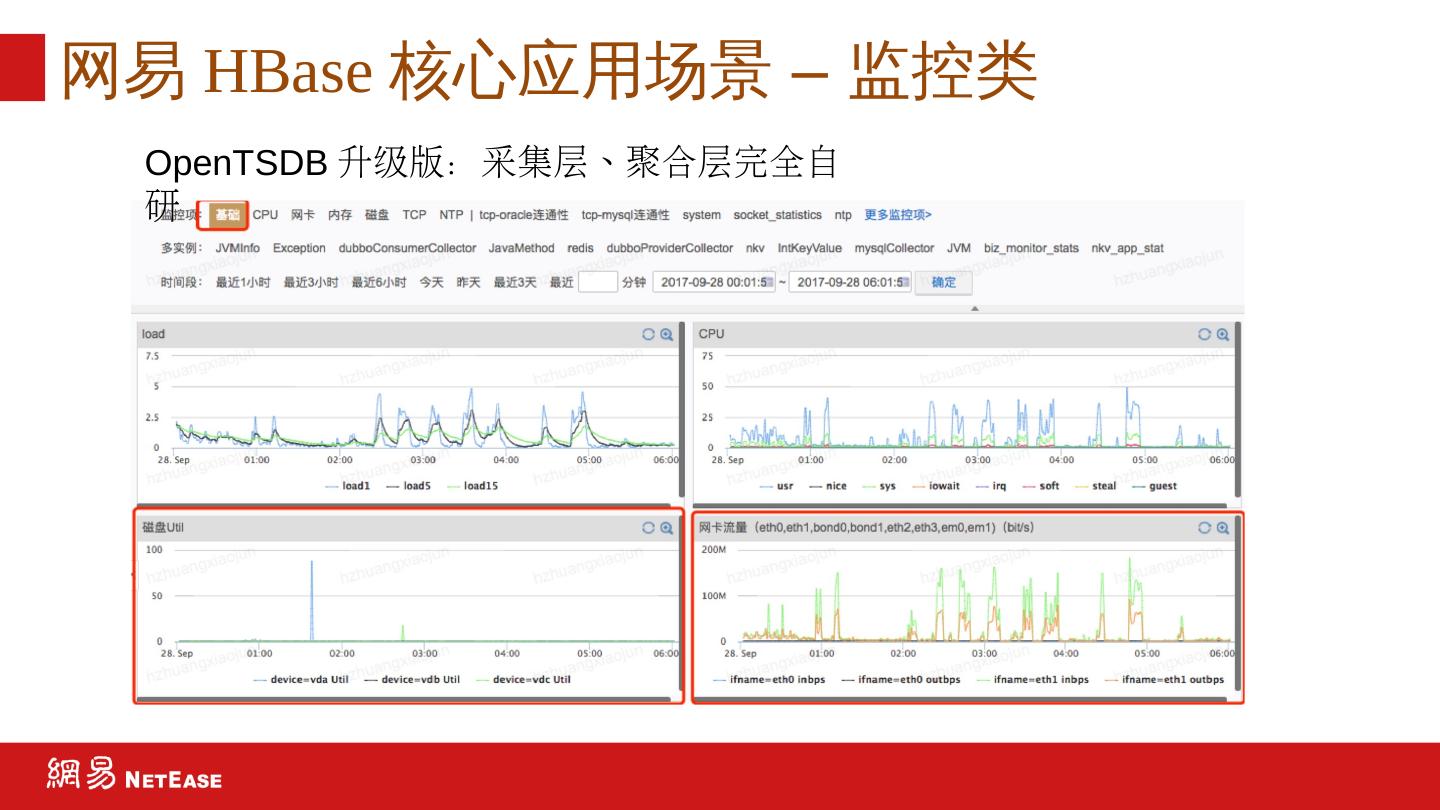Viewport: 1440px width, 810px height.
Task: Set time range to 最近3天
Action: click(515, 282)
